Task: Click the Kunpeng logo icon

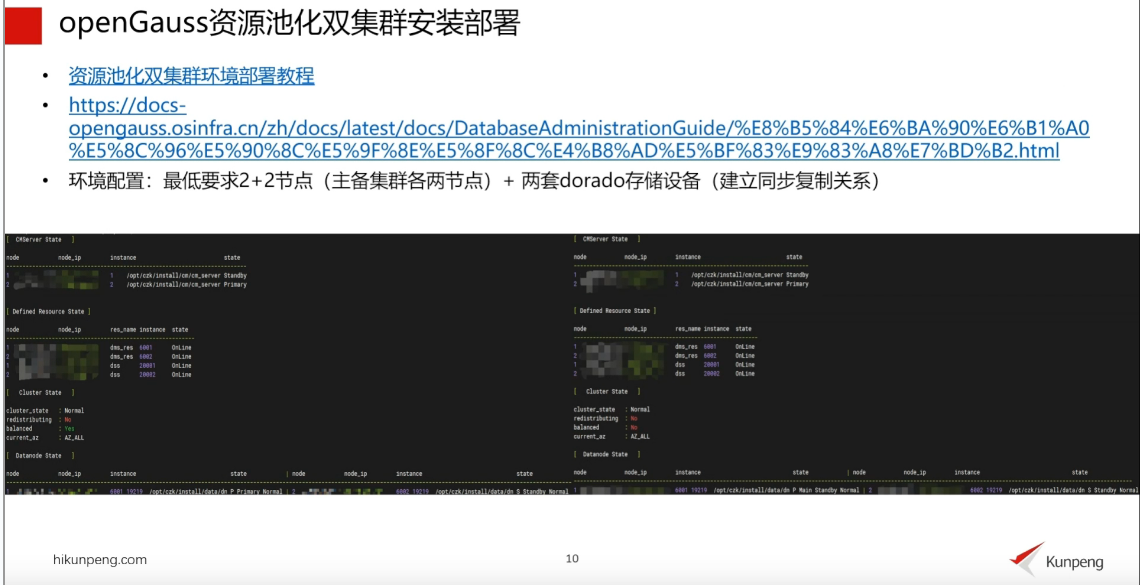Action: pos(1027,558)
